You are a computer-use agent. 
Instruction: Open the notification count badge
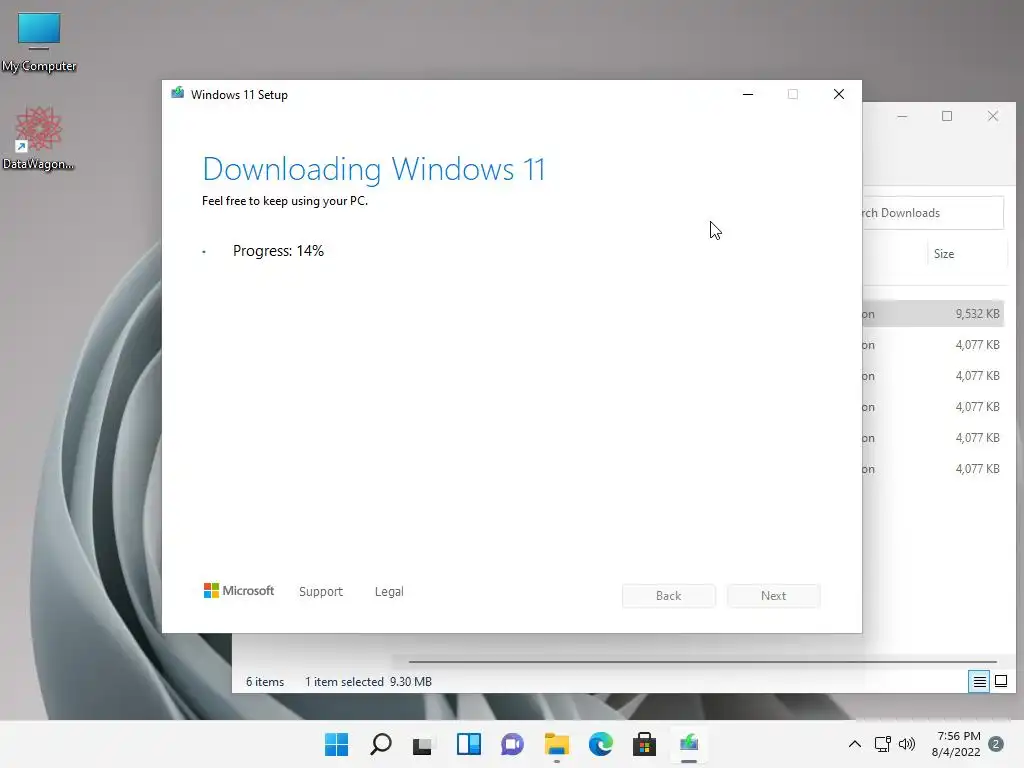pyautogui.click(x=996, y=744)
